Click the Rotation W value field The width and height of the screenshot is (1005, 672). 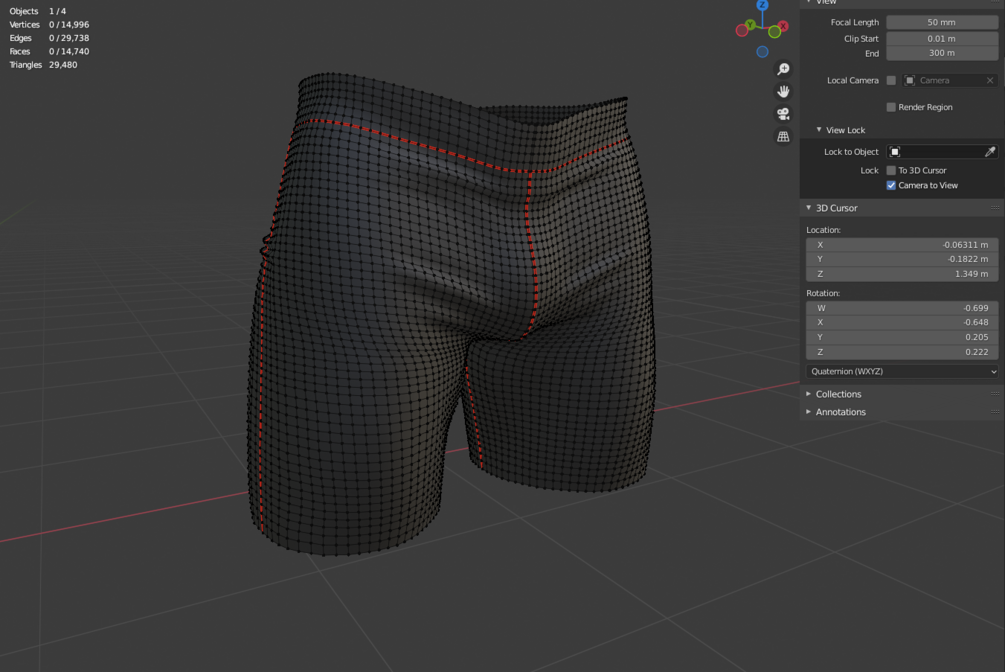(x=902, y=308)
